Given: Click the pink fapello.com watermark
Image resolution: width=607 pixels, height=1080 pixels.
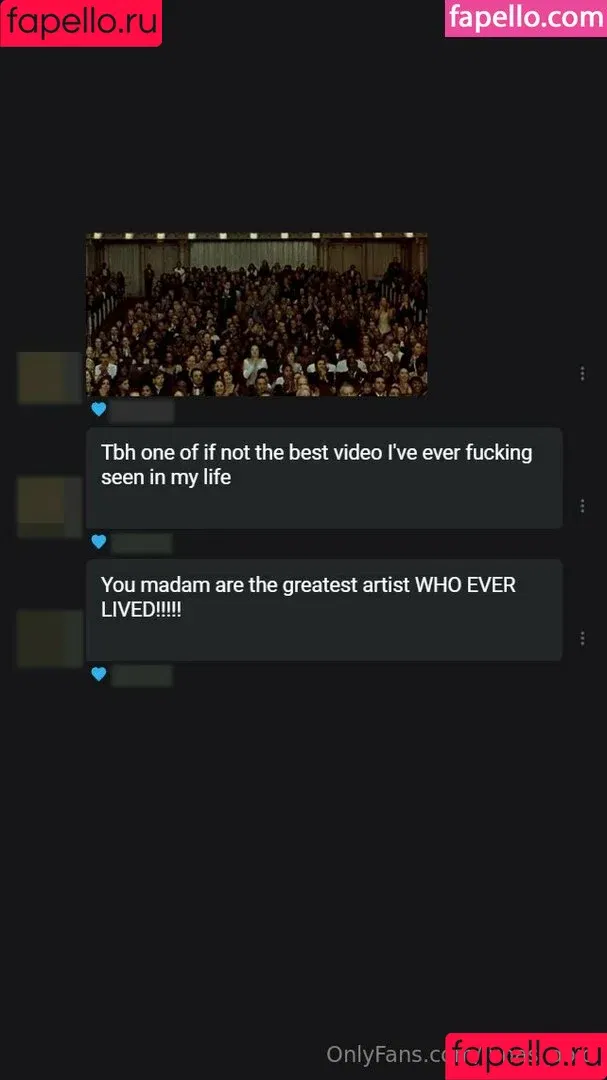Looking at the screenshot, I should [526, 18].
